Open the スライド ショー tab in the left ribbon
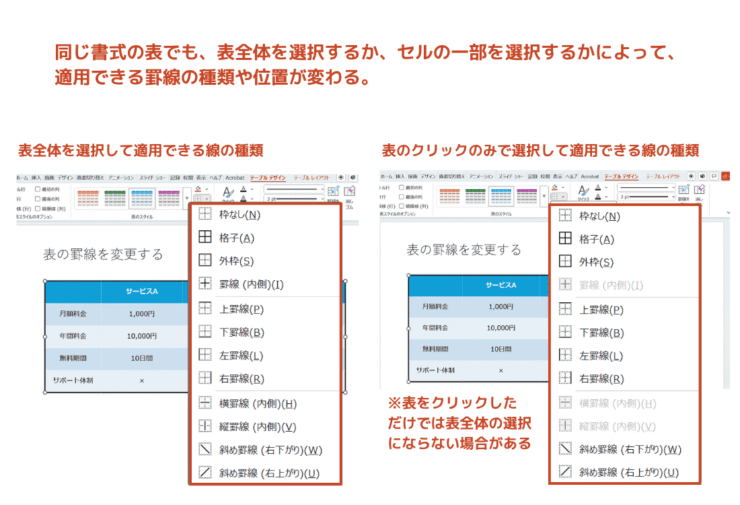This screenshot has width=740, height=505. 152,178
